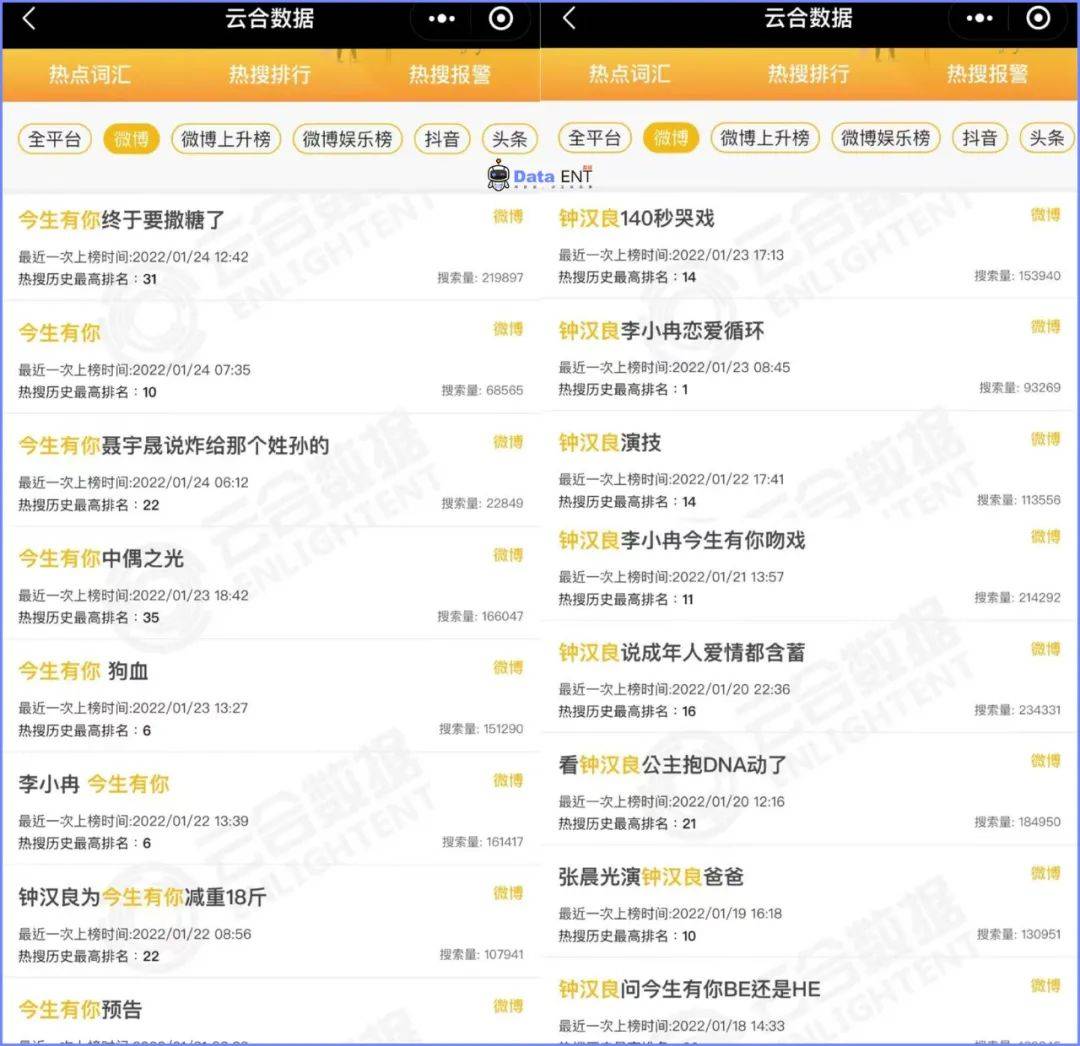Click the circular close icon in right panel
Image resolution: width=1080 pixels, height=1046 pixels.
[1039, 18]
